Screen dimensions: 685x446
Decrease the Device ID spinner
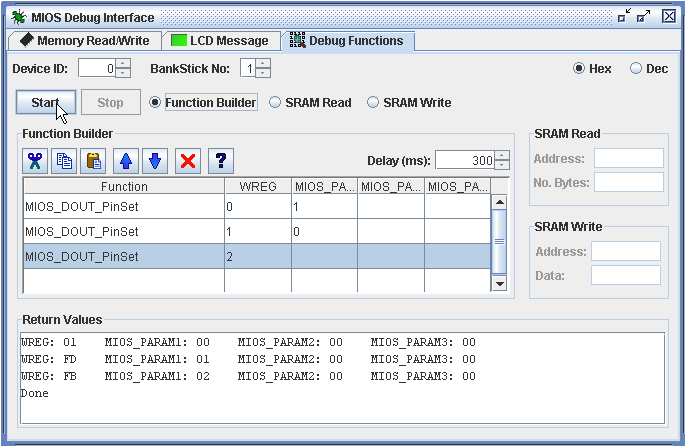tap(123, 73)
